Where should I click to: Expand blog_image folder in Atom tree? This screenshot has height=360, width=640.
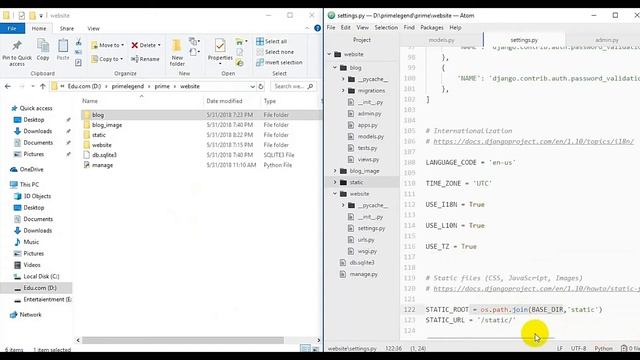[x=335, y=171]
